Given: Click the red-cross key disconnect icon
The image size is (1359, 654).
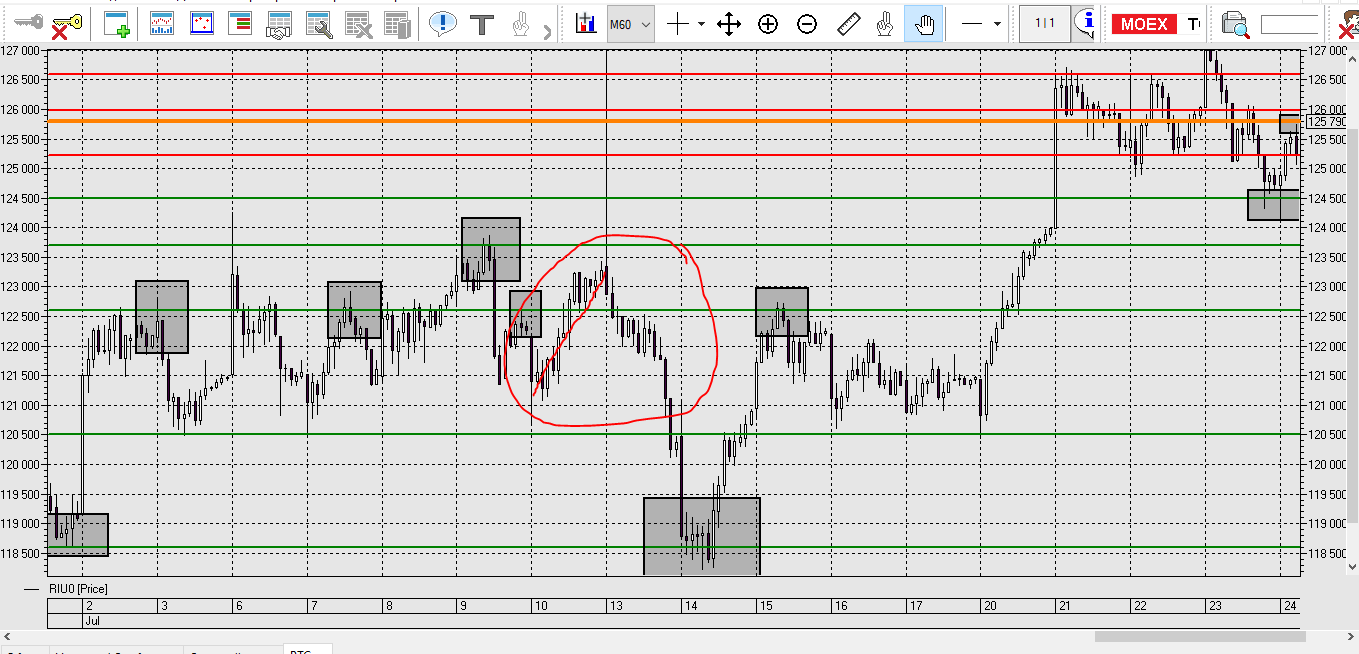Looking at the screenshot, I should 66,25.
